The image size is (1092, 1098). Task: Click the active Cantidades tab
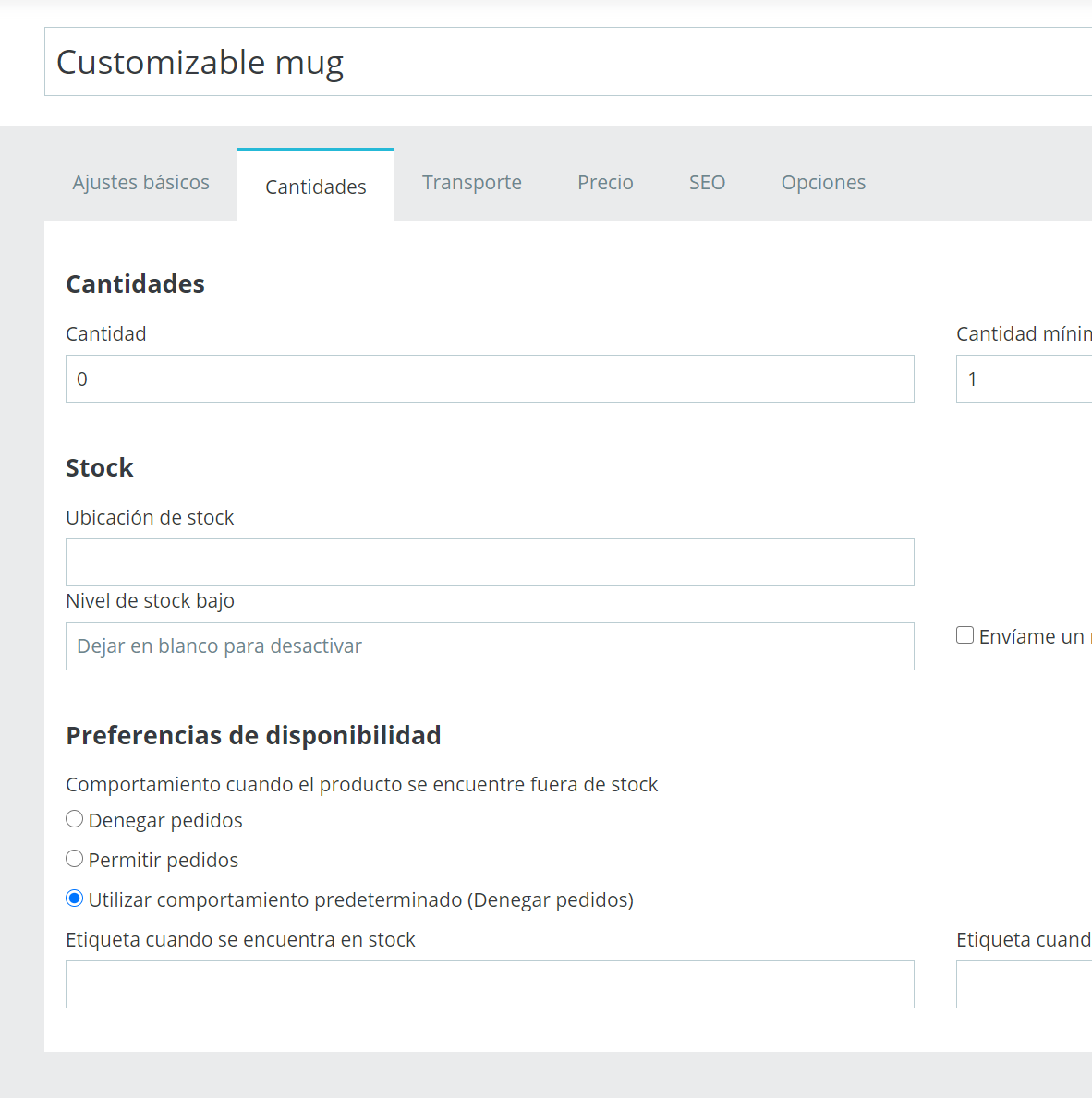coord(315,187)
